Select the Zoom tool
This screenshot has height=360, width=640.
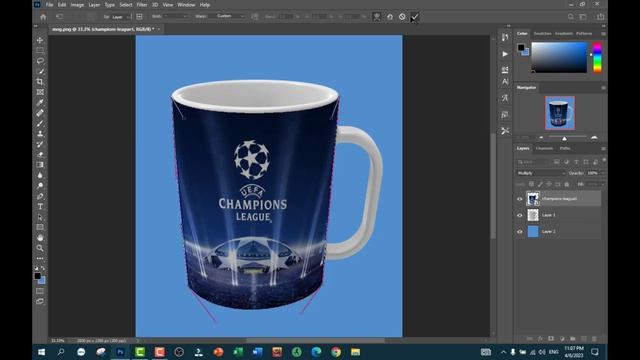pyautogui.click(x=40, y=248)
